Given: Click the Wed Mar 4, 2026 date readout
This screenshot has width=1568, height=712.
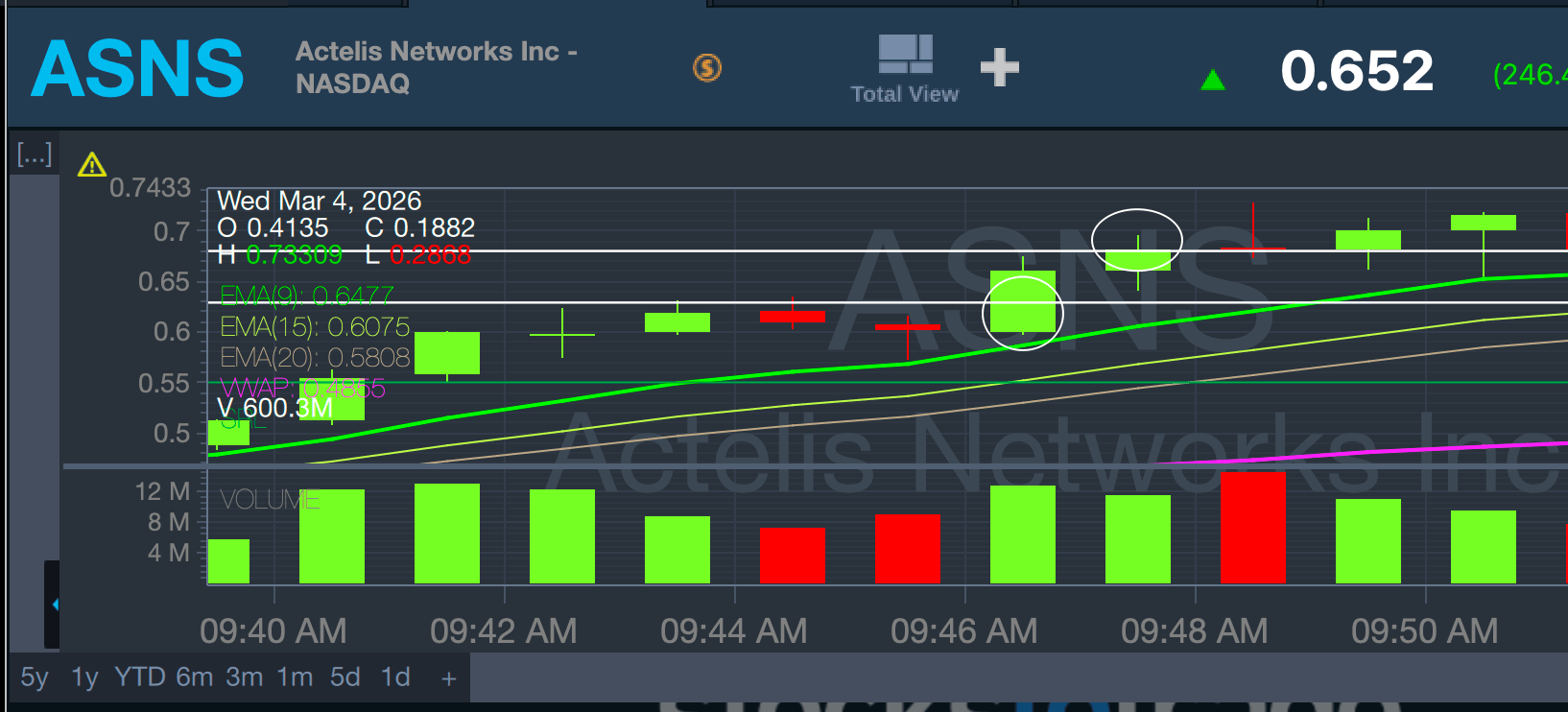Looking at the screenshot, I should click(320, 201).
